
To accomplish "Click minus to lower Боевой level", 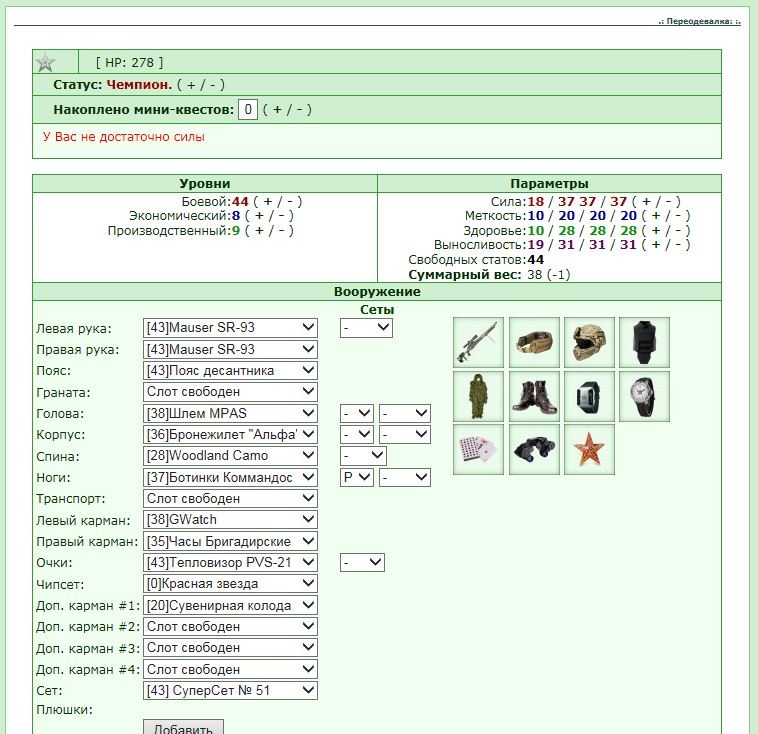I will (290, 201).
